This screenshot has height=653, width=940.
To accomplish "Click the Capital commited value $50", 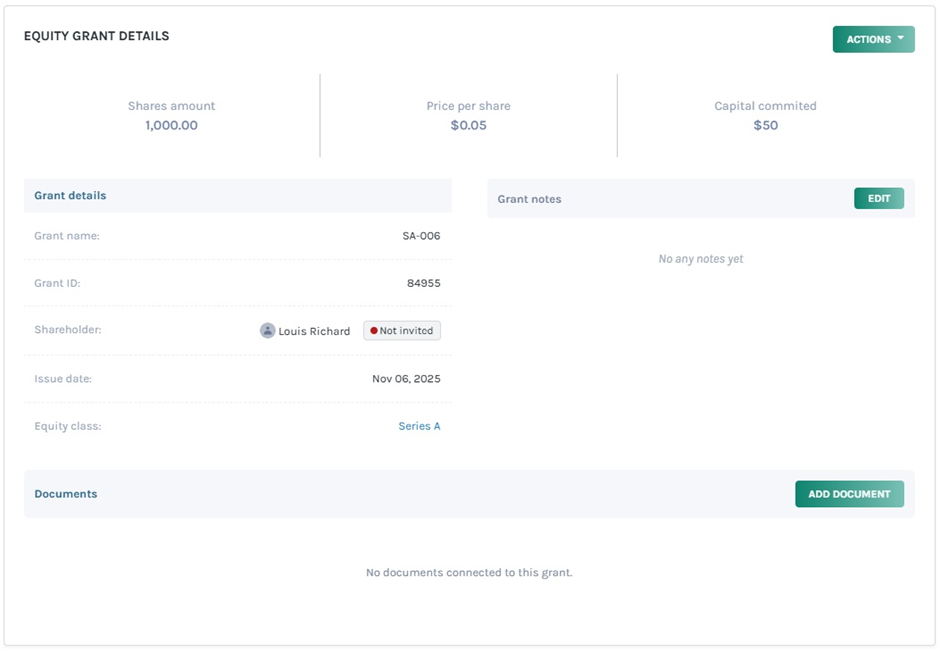I will click(765, 126).
